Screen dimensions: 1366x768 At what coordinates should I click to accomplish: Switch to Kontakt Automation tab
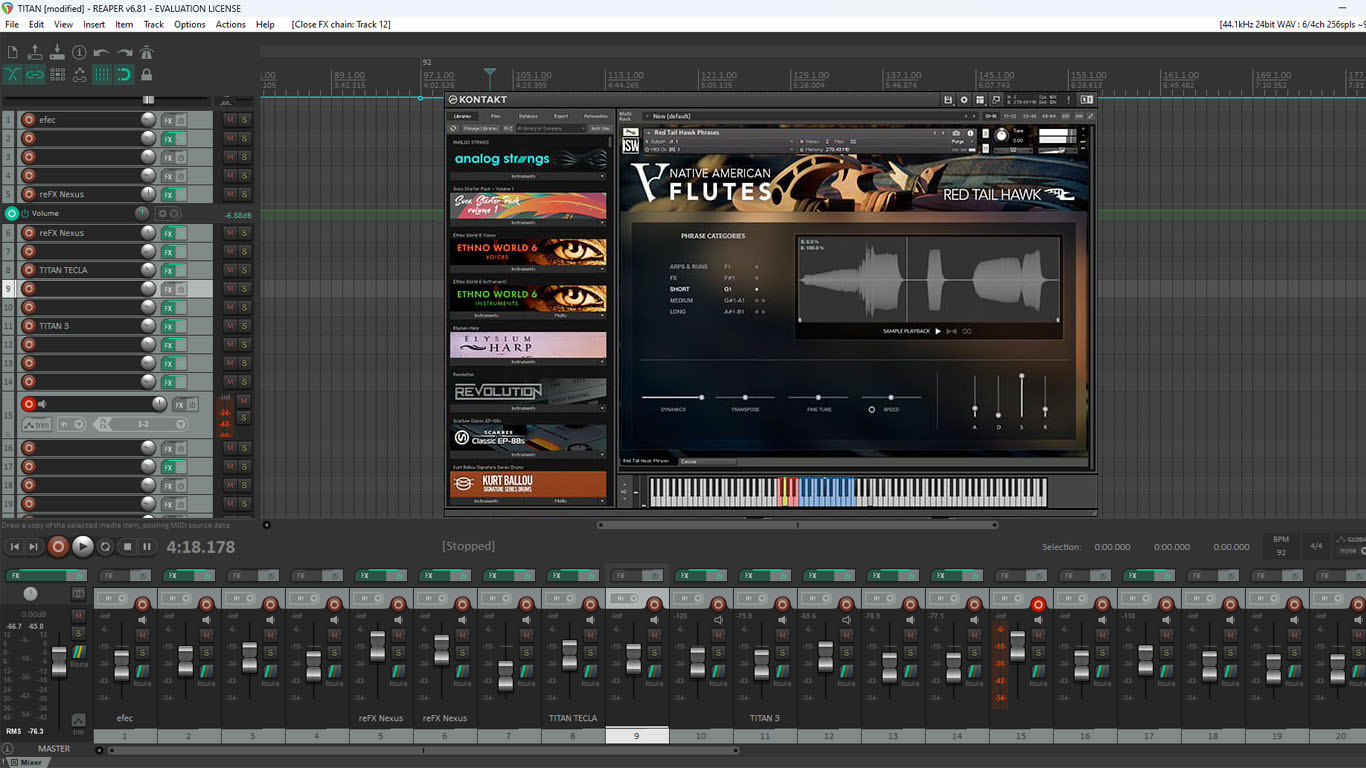point(595,116)
